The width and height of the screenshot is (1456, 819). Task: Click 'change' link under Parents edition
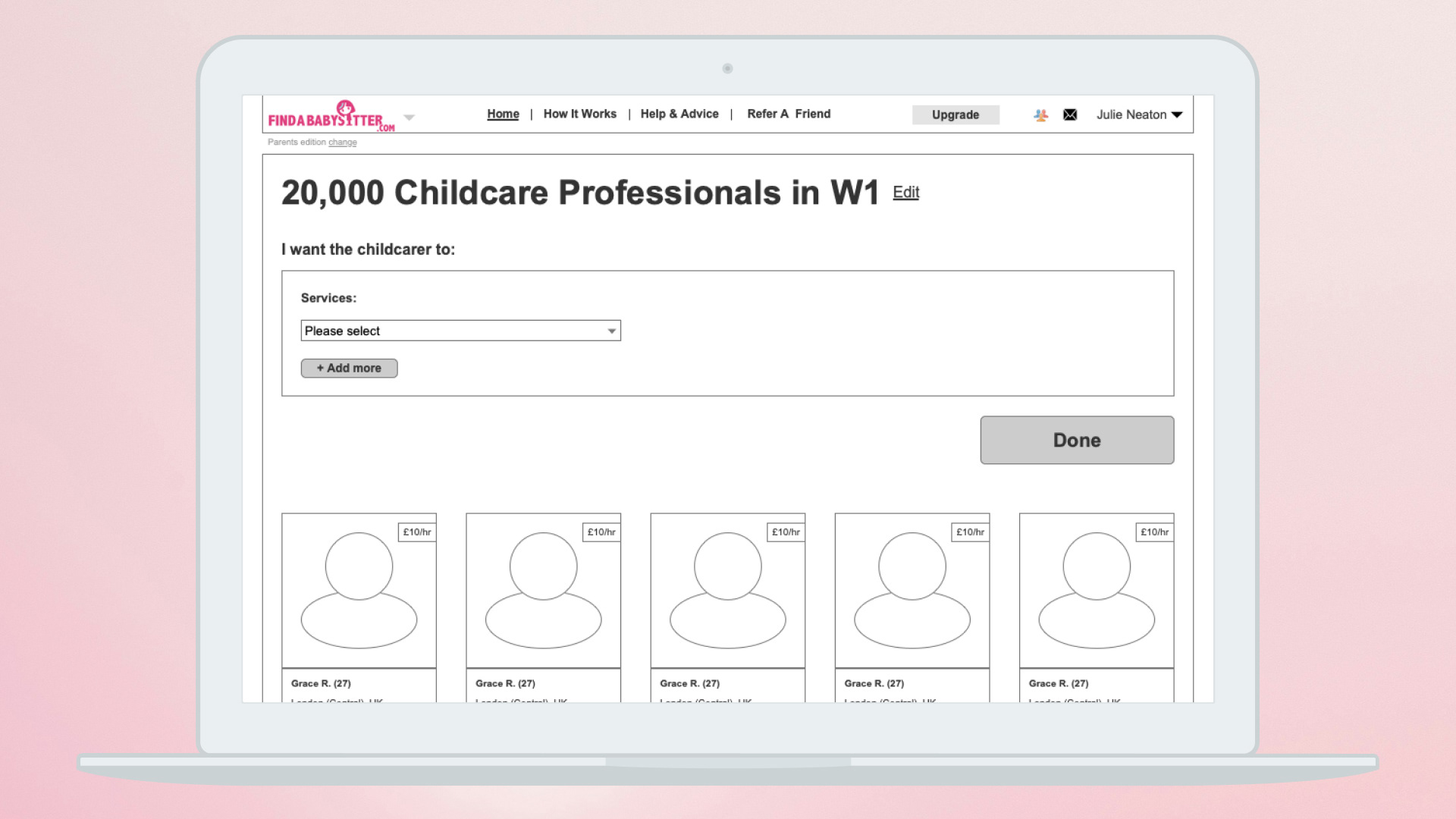pos(342,143)
